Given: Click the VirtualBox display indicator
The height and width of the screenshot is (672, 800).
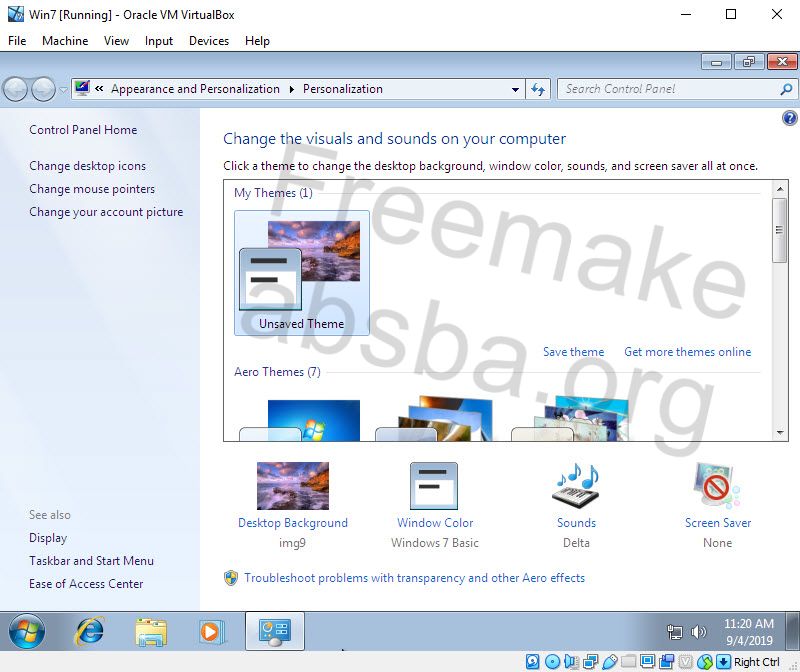Looking at the screenshot, I should click(647, 662).
